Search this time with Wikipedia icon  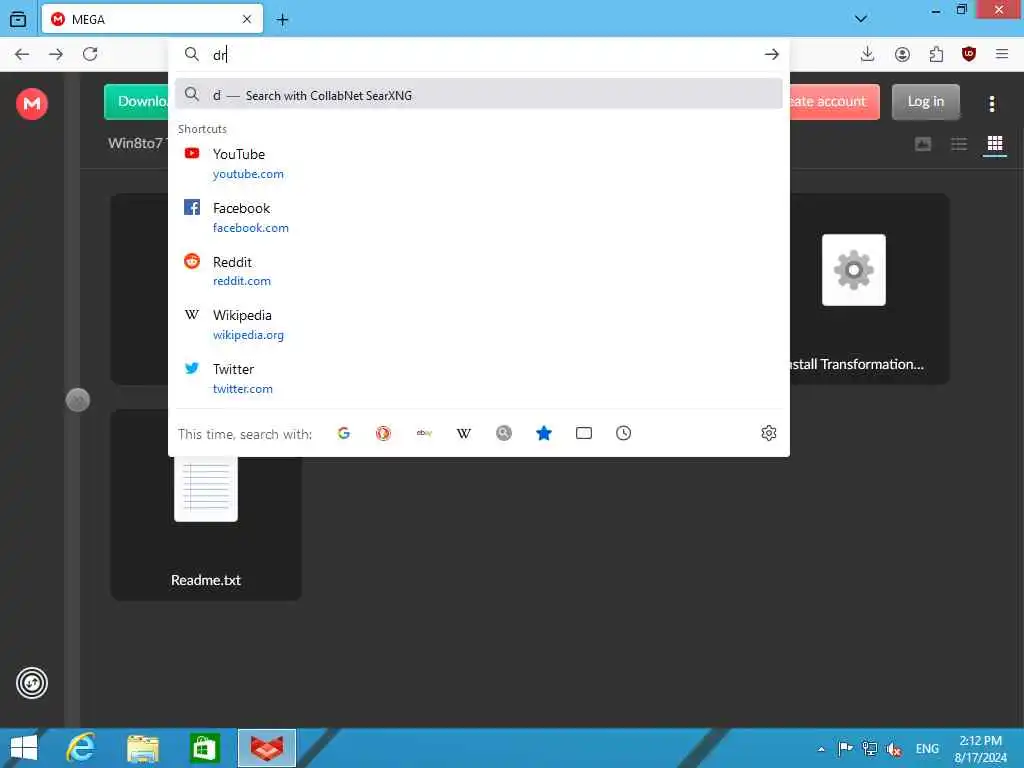pyautogui.click(x=464, y=433)
